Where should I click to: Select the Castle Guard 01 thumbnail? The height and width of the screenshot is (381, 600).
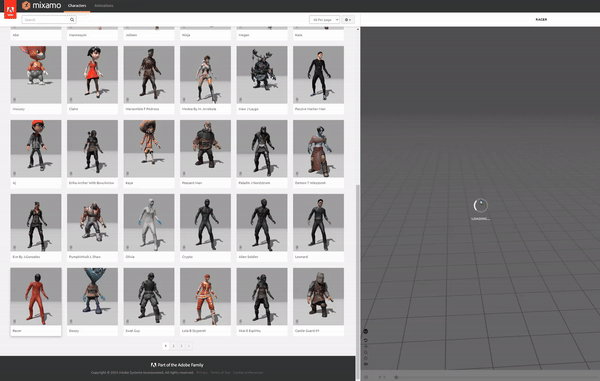[318, 296]
